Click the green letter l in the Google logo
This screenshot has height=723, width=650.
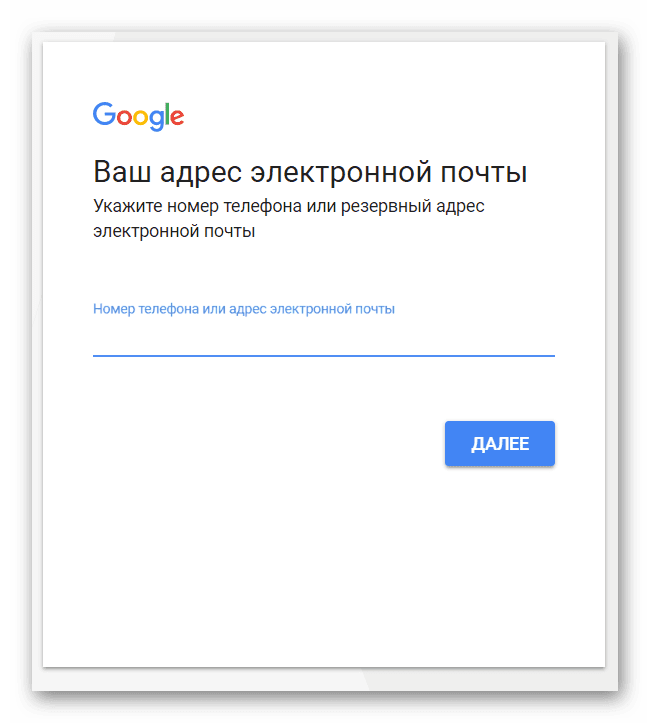[x=167, y=114]
